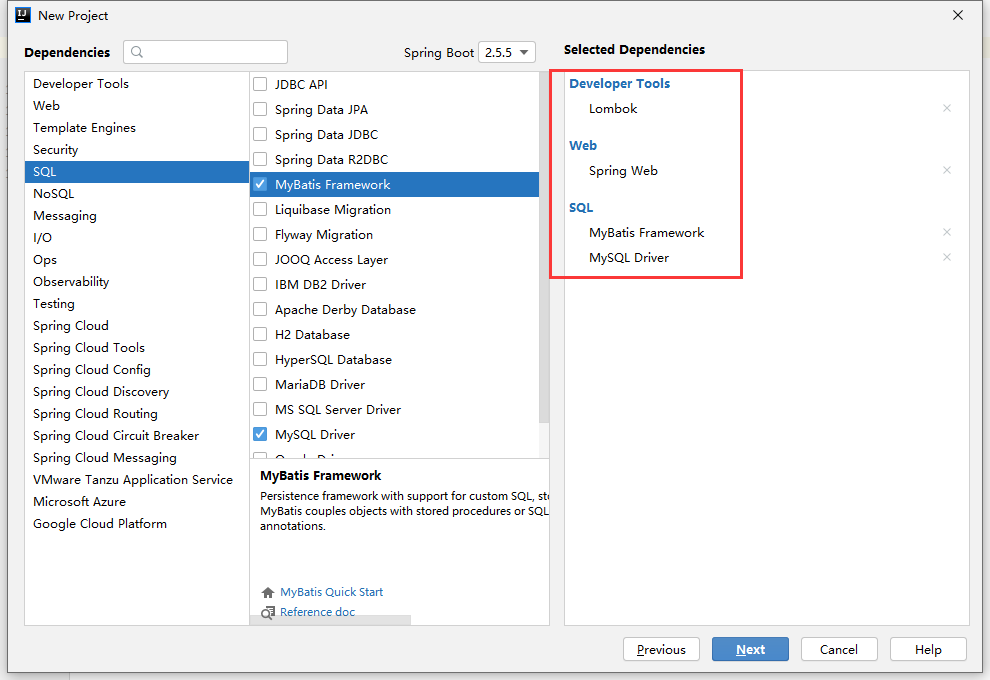Open the Template Engines category
This screenshot has width=990, height=680.
coord(137,128)
